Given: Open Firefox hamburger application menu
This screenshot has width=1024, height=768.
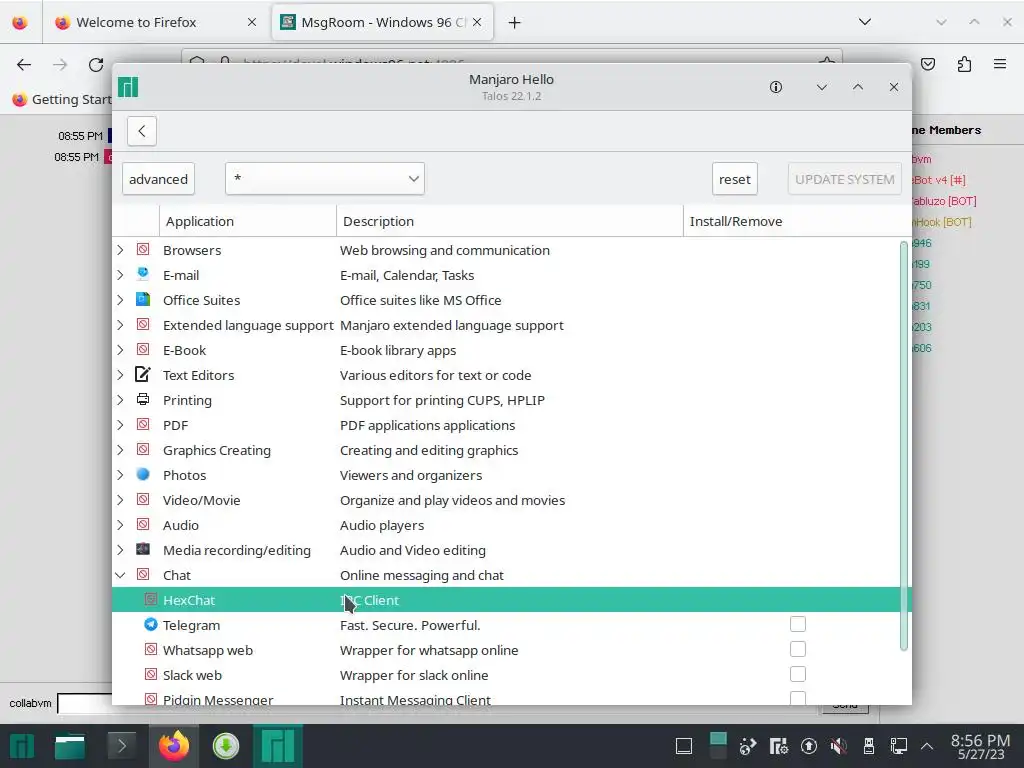Looking at the screenshot, I should click(1000, 64).
